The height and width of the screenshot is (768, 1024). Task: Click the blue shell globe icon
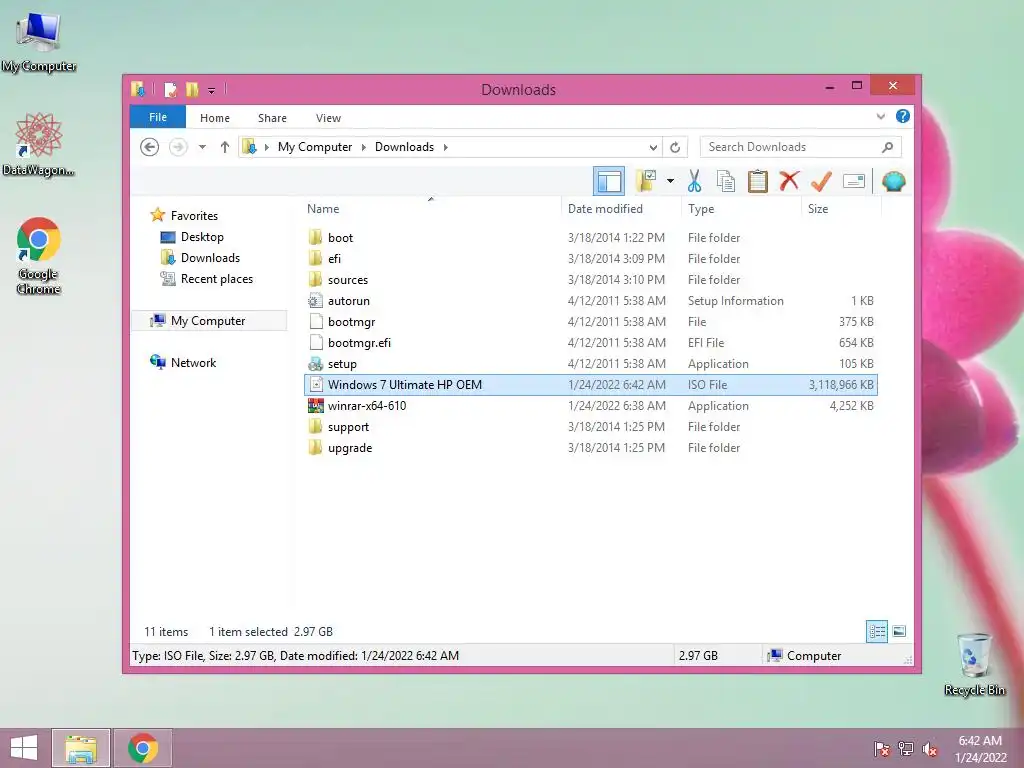(x=893, y=181)
